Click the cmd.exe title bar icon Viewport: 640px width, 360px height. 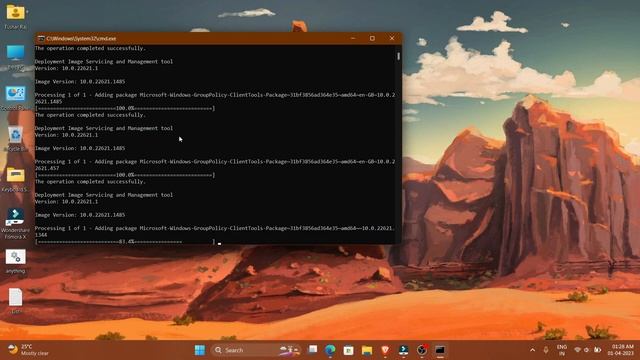point(41,38)
